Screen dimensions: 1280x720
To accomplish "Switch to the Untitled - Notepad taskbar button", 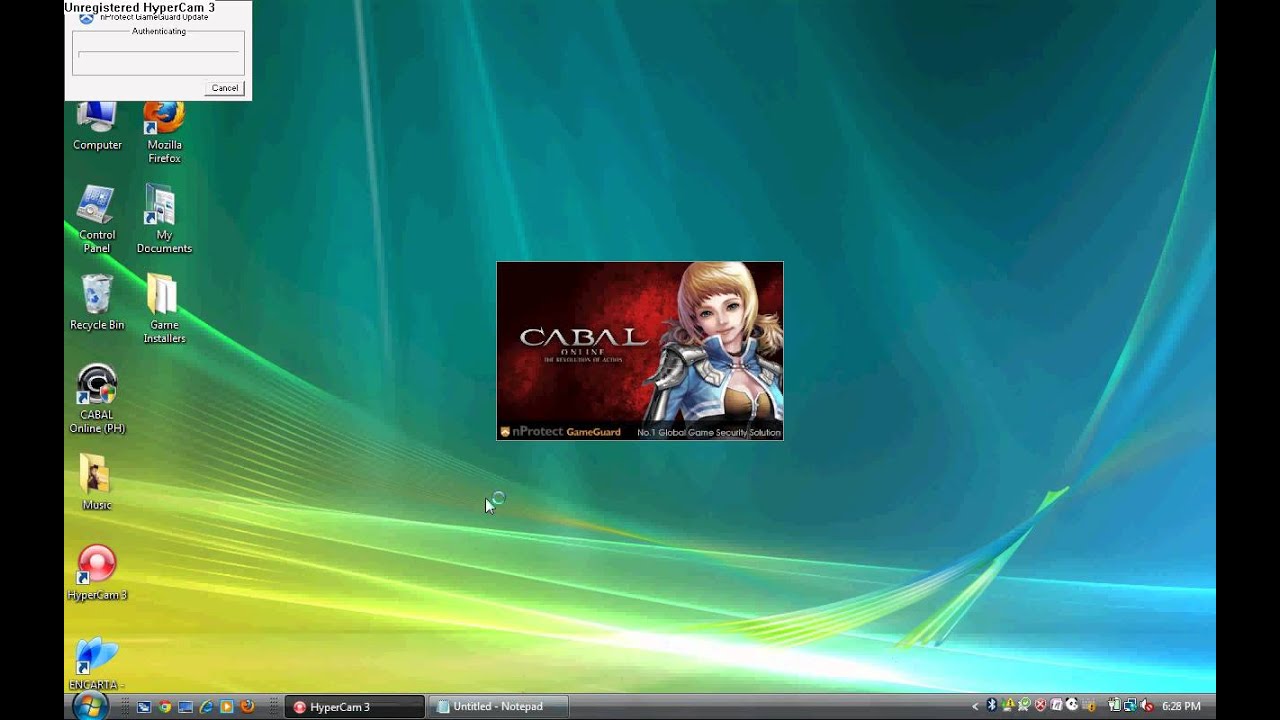I will tap(499, 707).
